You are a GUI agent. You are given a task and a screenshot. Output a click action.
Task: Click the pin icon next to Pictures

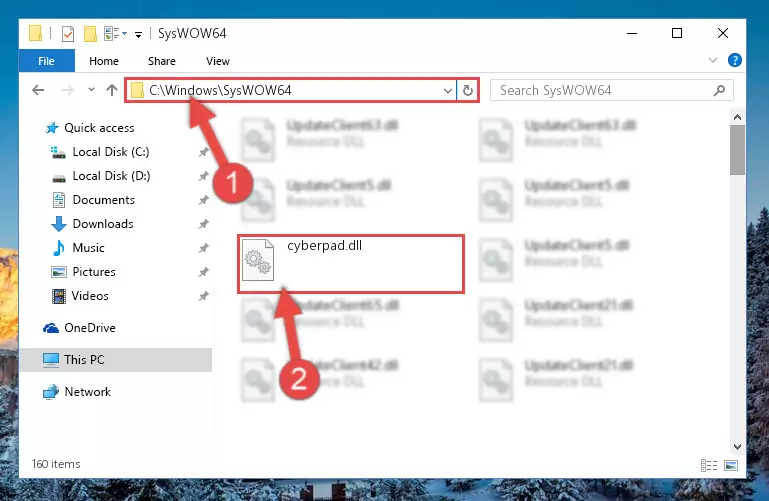pyautogui.click(x=204, y=273)
